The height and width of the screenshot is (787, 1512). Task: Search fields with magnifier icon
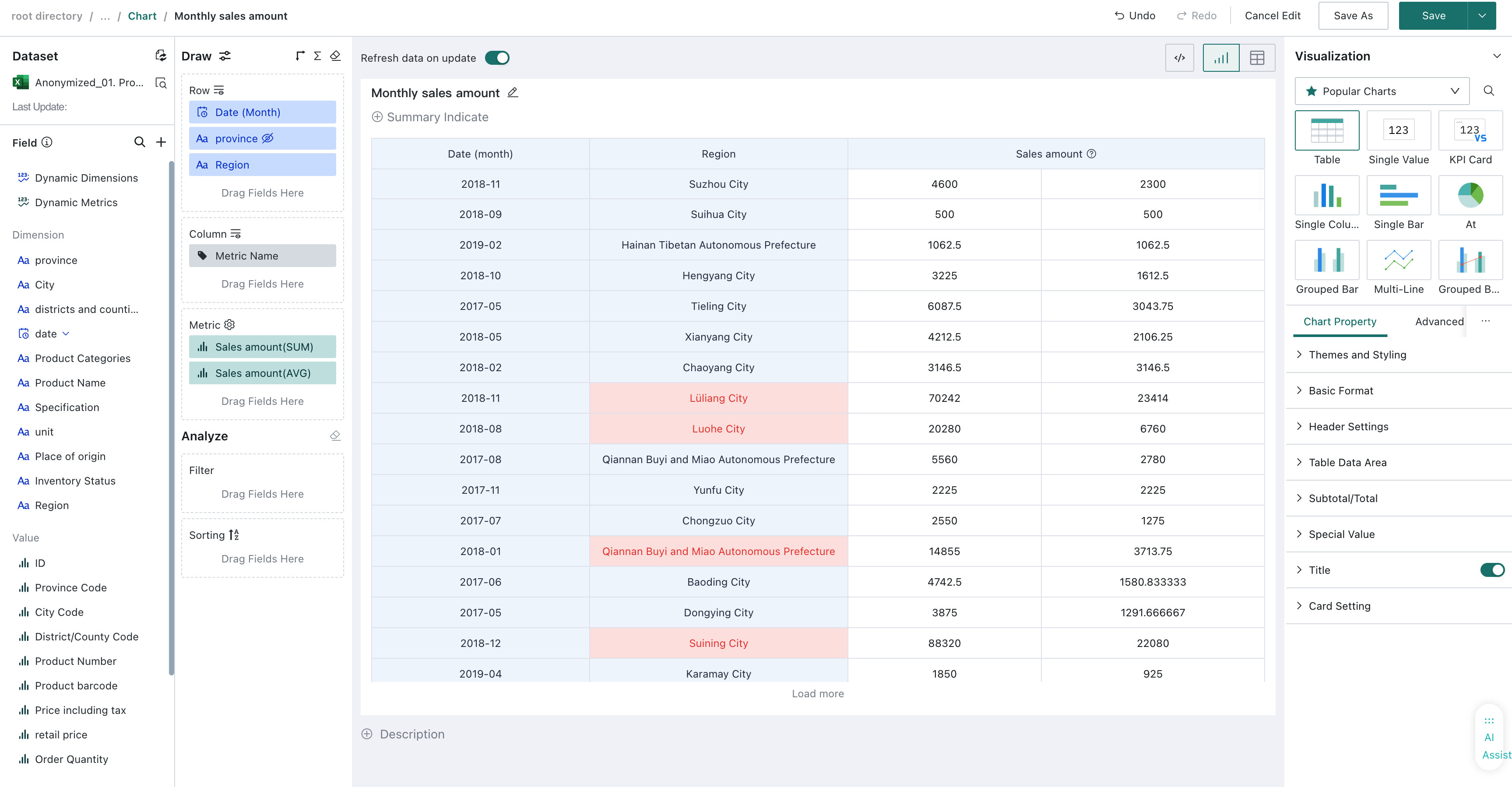pos(140,142)
